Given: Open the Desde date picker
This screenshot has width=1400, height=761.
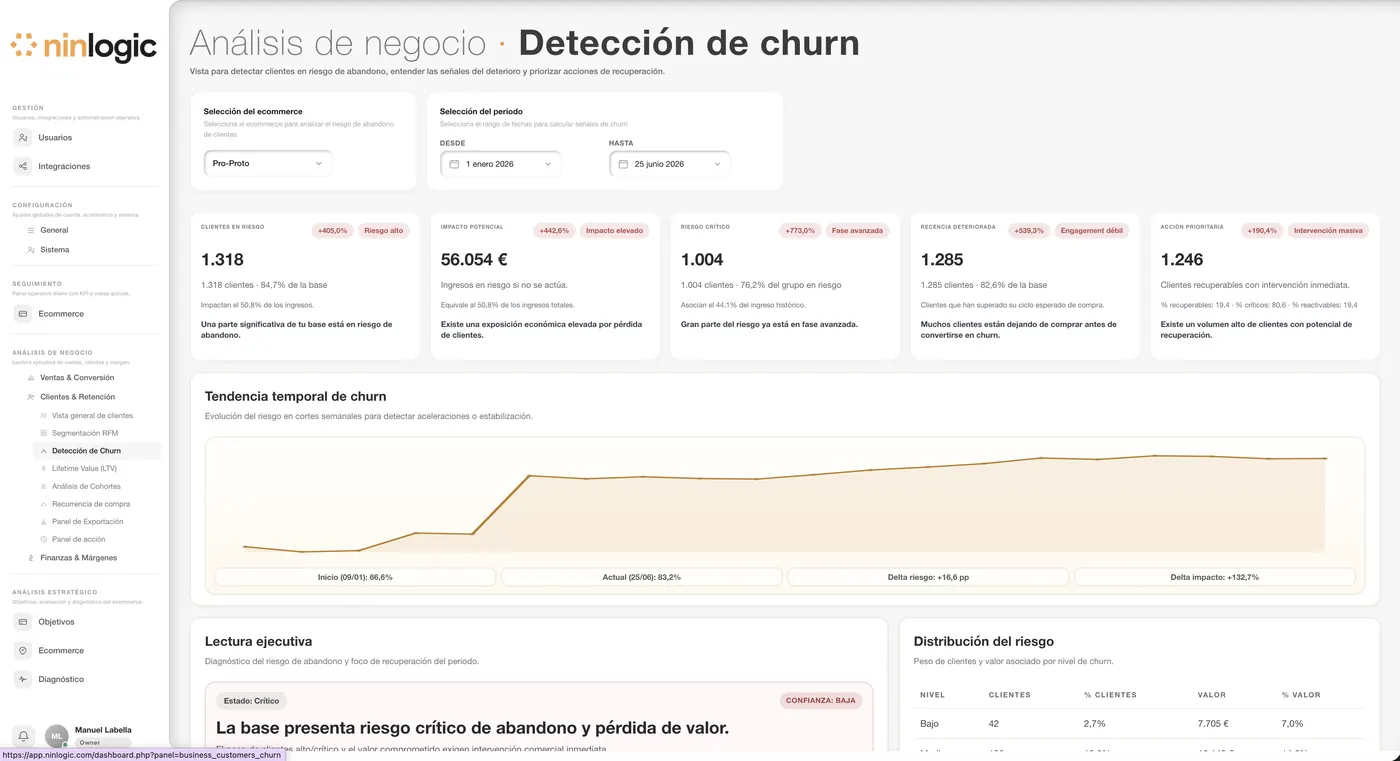Looking at the screenshot, I should (501, 164).
